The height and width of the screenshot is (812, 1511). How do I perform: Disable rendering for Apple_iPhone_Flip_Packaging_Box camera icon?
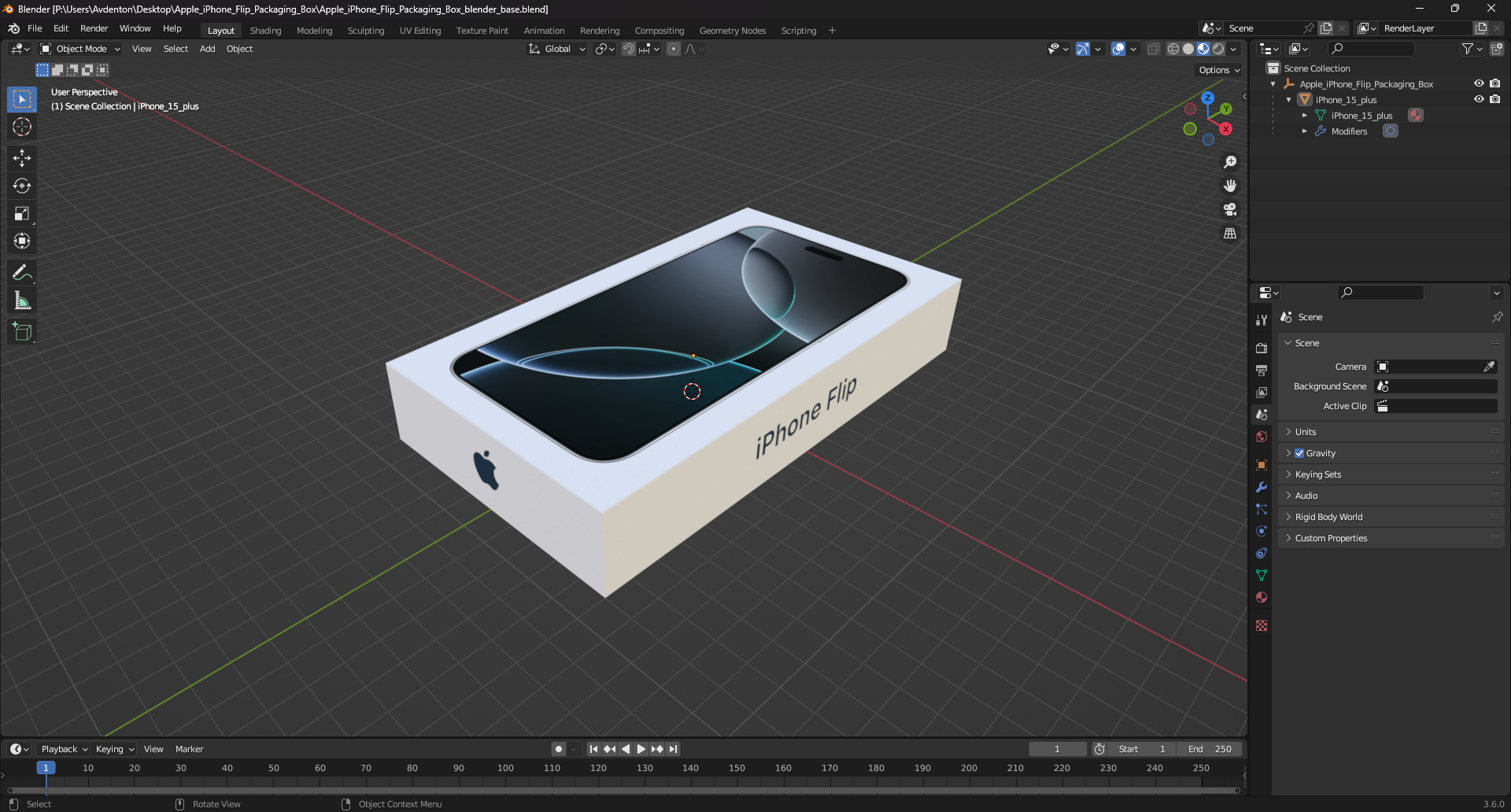point(1494,83)
